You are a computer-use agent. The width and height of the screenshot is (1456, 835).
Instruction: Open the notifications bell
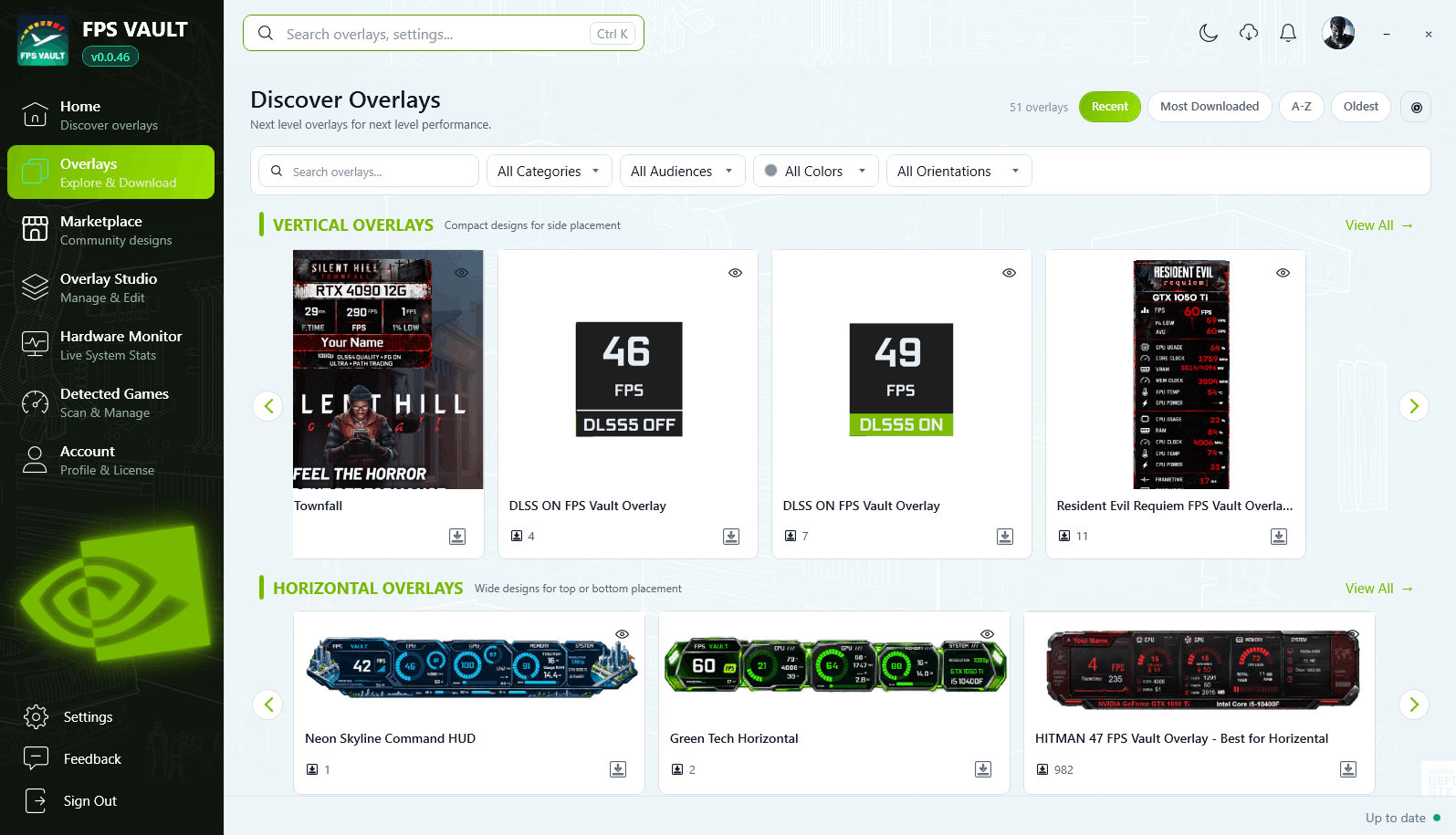[x=1288, y=34]
